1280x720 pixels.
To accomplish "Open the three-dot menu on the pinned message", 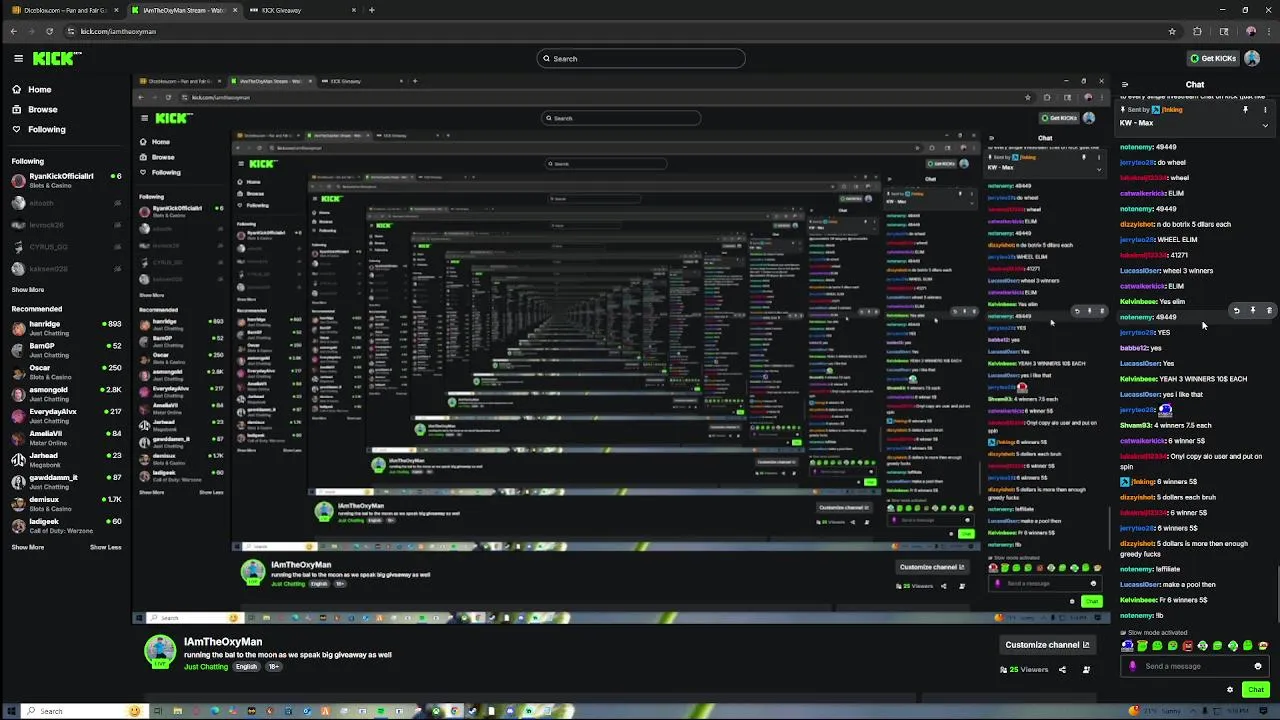I will point(1265,109).
